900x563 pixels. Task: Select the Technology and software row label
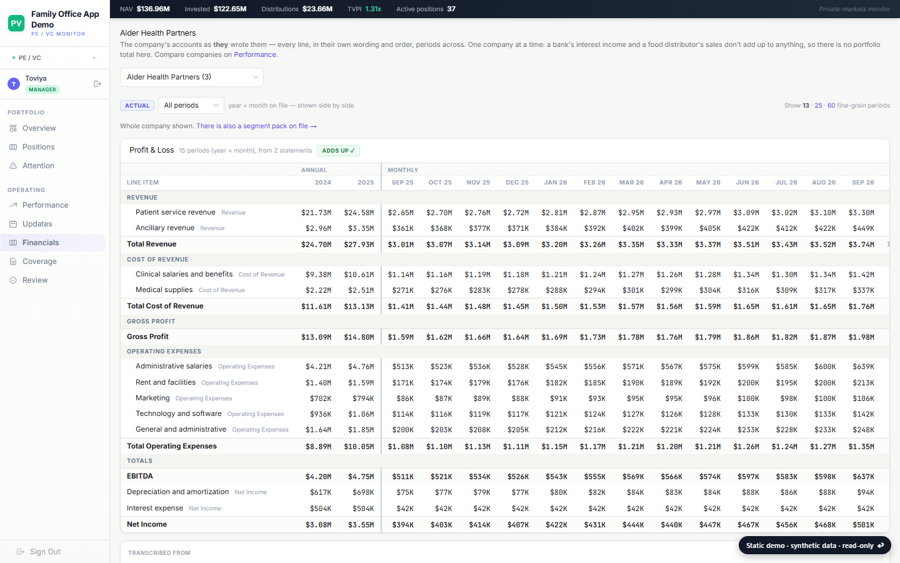click(178, 414)
